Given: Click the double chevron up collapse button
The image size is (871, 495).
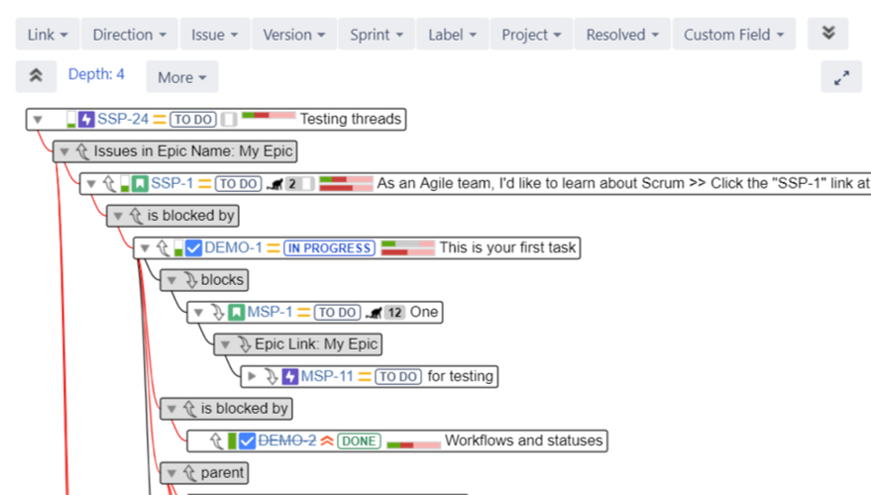Looking at the screenshot, I should click(x=36, y=76).
